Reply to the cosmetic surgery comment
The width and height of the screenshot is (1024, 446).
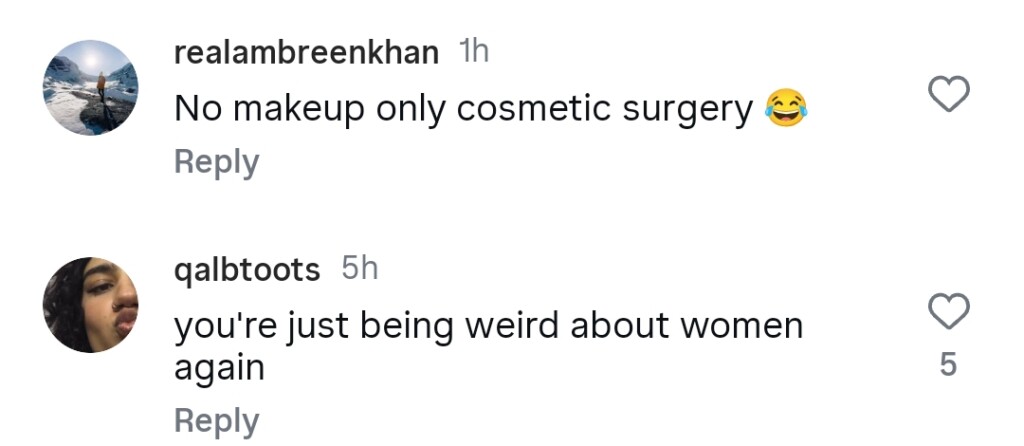point(216,162)
